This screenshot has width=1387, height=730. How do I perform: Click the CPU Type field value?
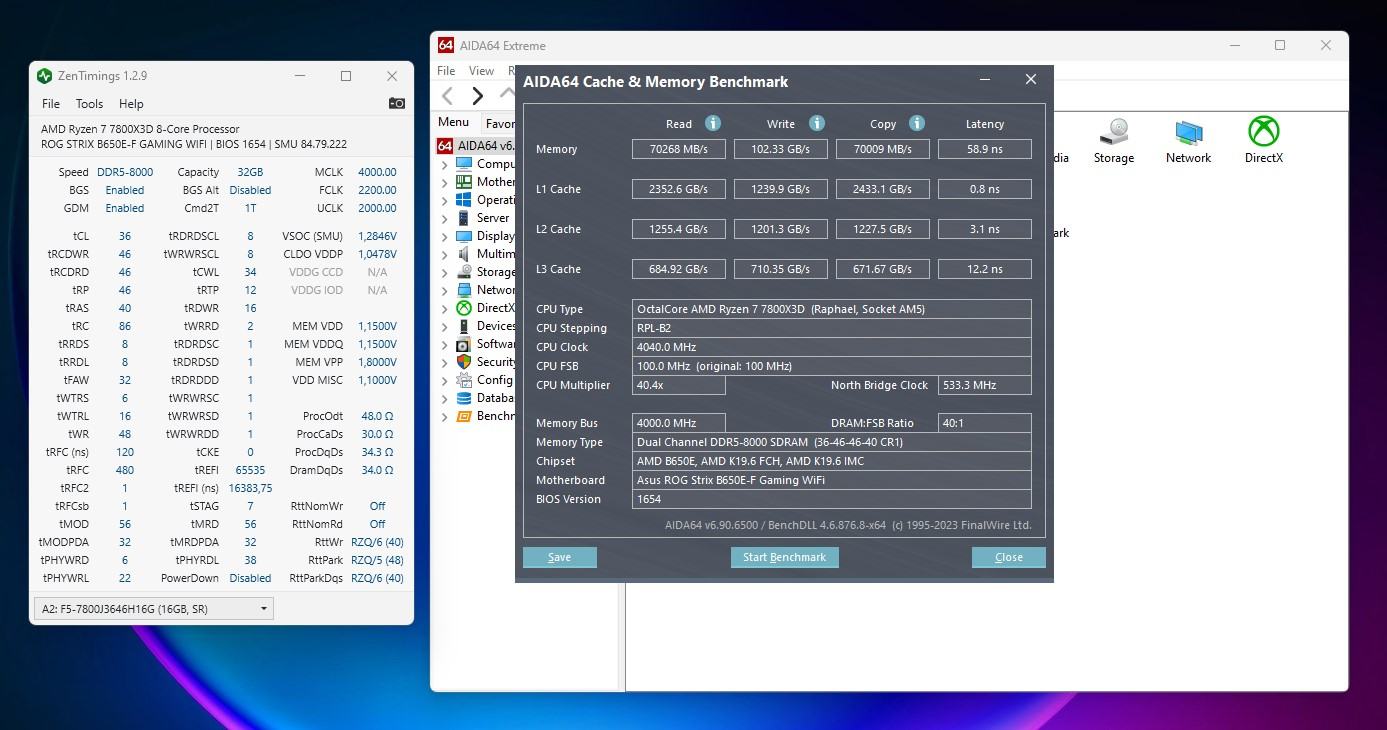[x=832, y=309]
